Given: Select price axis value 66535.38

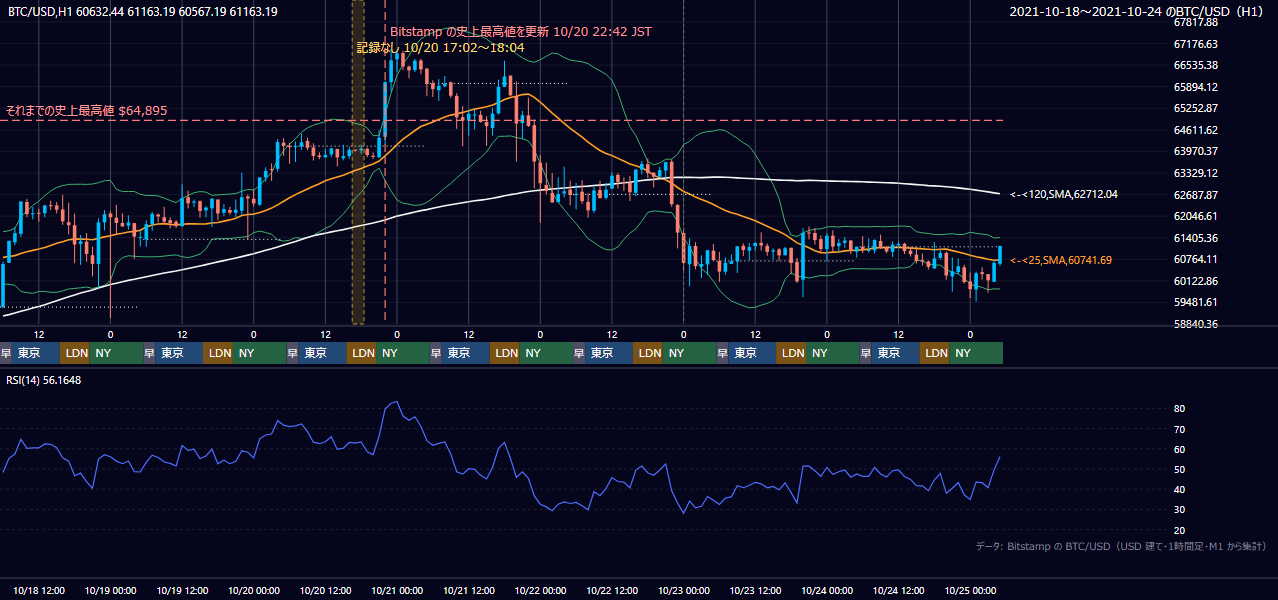Looking at the screenshot, I should 1196,65.
